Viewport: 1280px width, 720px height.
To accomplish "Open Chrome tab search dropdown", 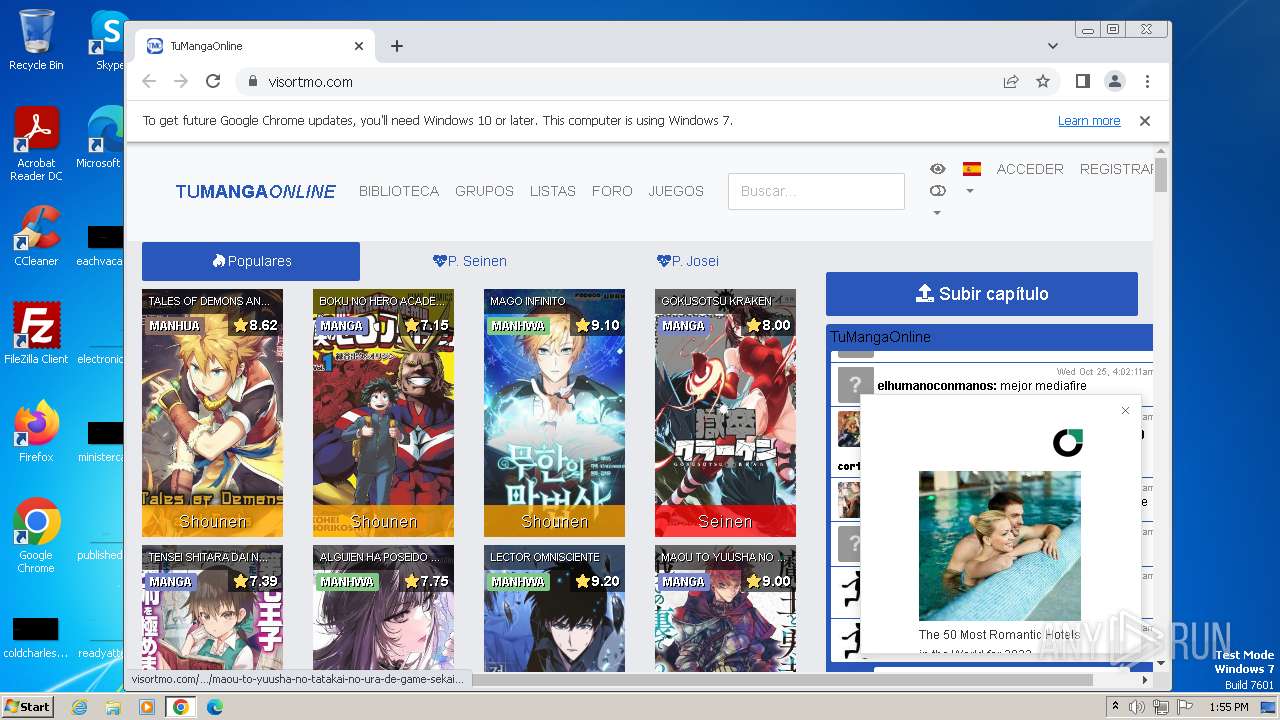I will pos(1053,46).
